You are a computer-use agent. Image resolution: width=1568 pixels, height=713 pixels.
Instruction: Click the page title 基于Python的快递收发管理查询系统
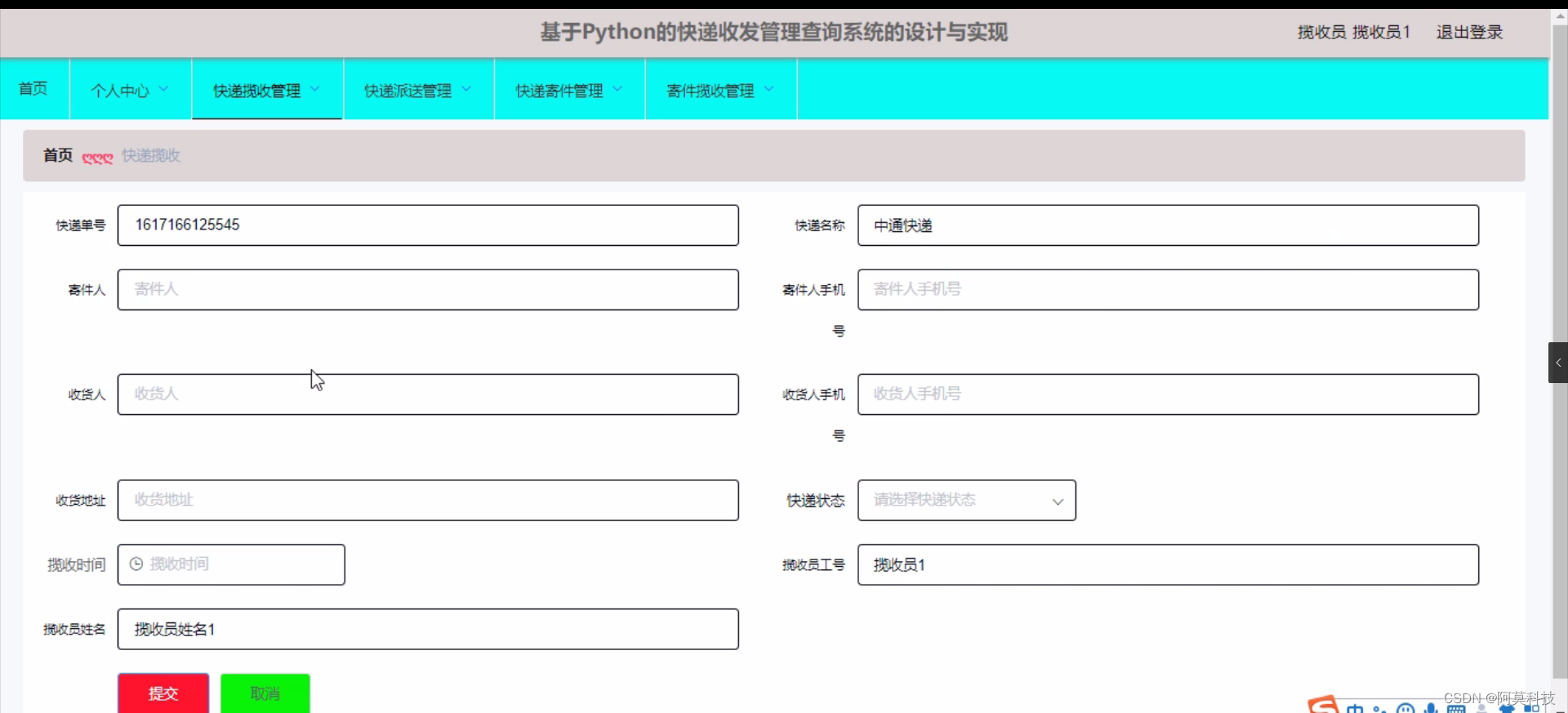pos(774,32)
